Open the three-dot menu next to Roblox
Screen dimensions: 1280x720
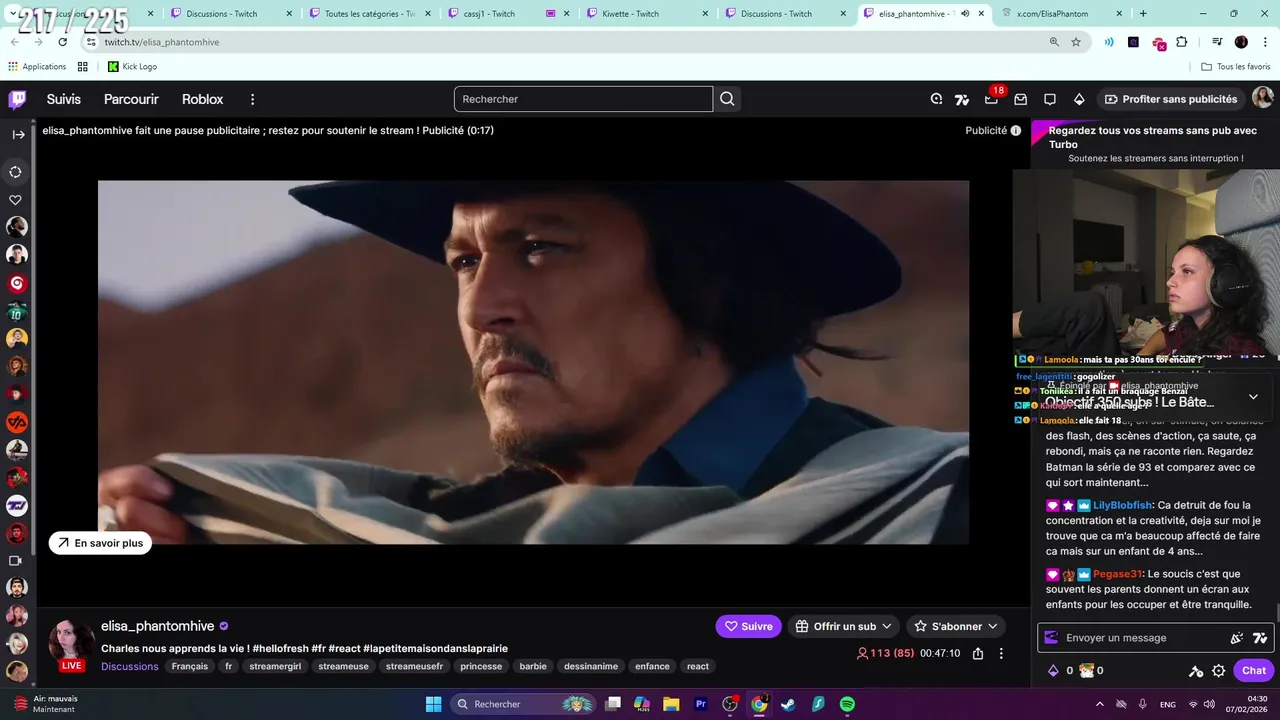pos(252,99)
